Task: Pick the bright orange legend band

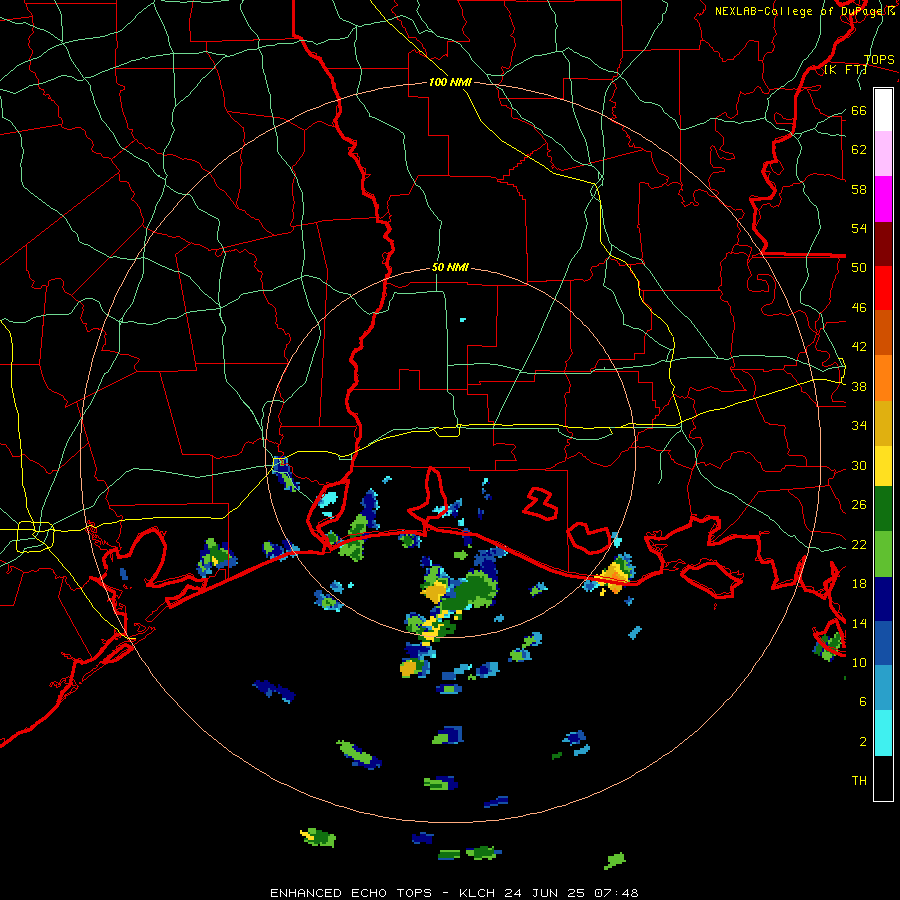Action: (883, 378)
